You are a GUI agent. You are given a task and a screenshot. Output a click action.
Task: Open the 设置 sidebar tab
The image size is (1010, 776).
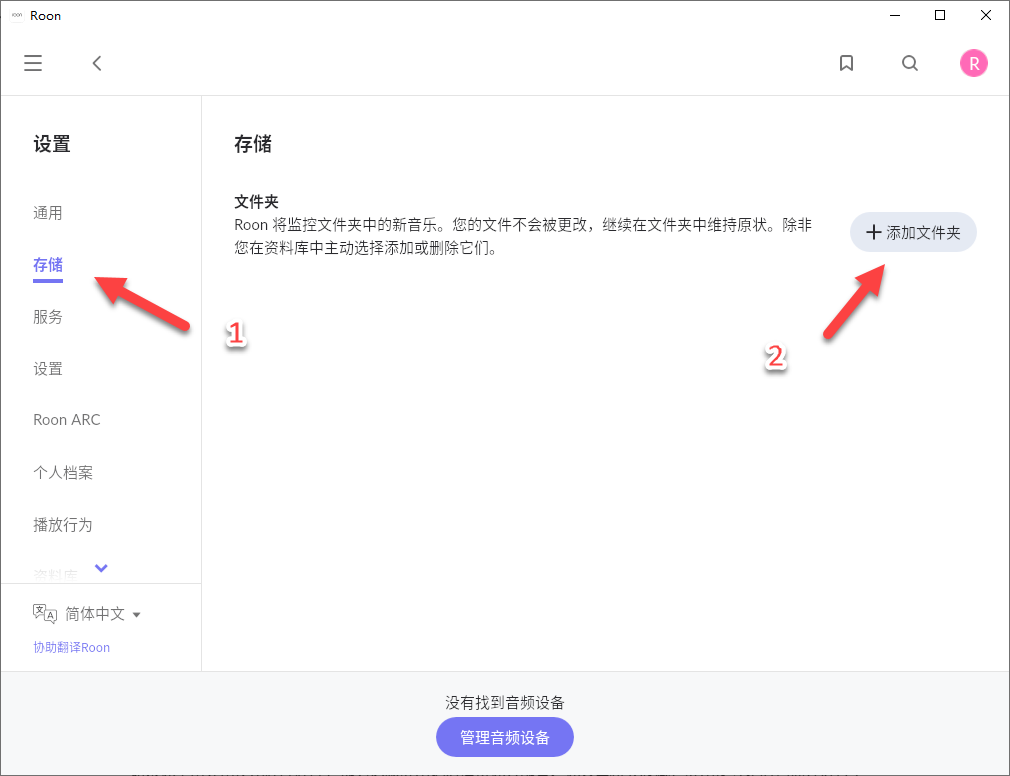click(48, 369)
